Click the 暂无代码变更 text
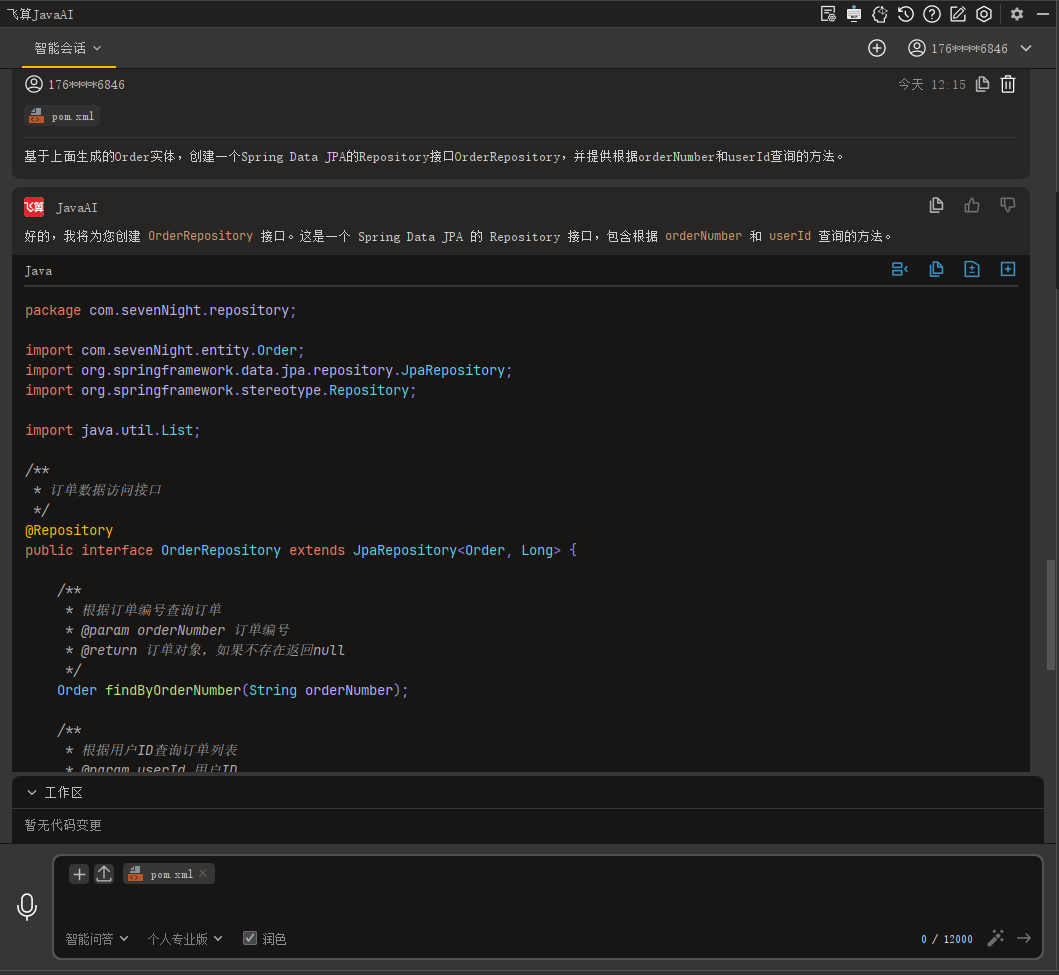 63,825
